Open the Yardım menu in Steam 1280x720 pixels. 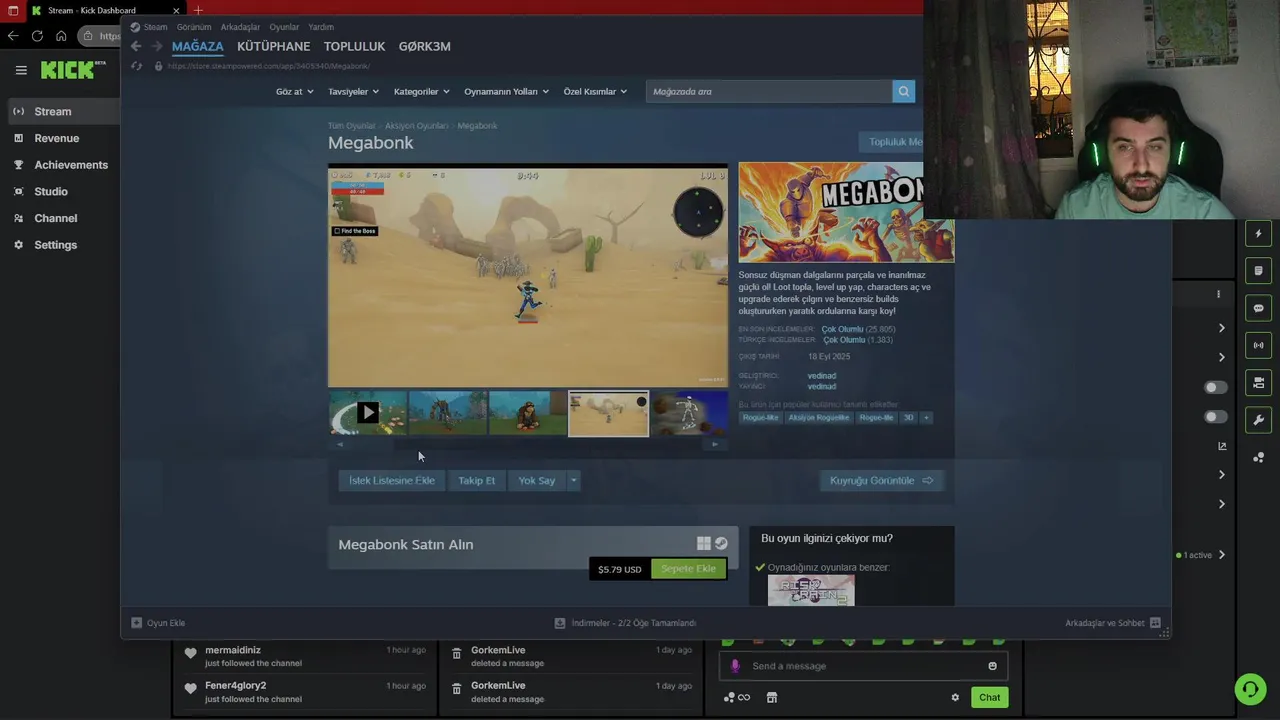pyautogui.click(x=321, y=27)
